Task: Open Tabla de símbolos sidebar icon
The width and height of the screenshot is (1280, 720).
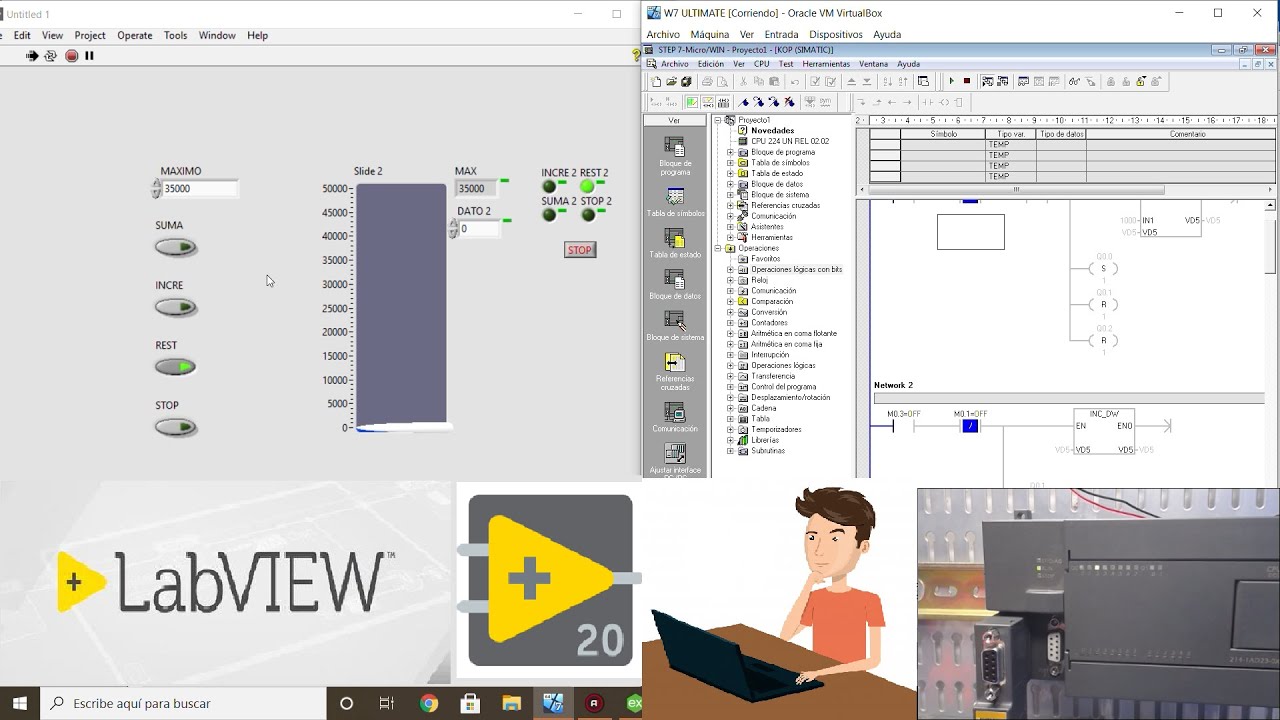Action: click(675, 198)
